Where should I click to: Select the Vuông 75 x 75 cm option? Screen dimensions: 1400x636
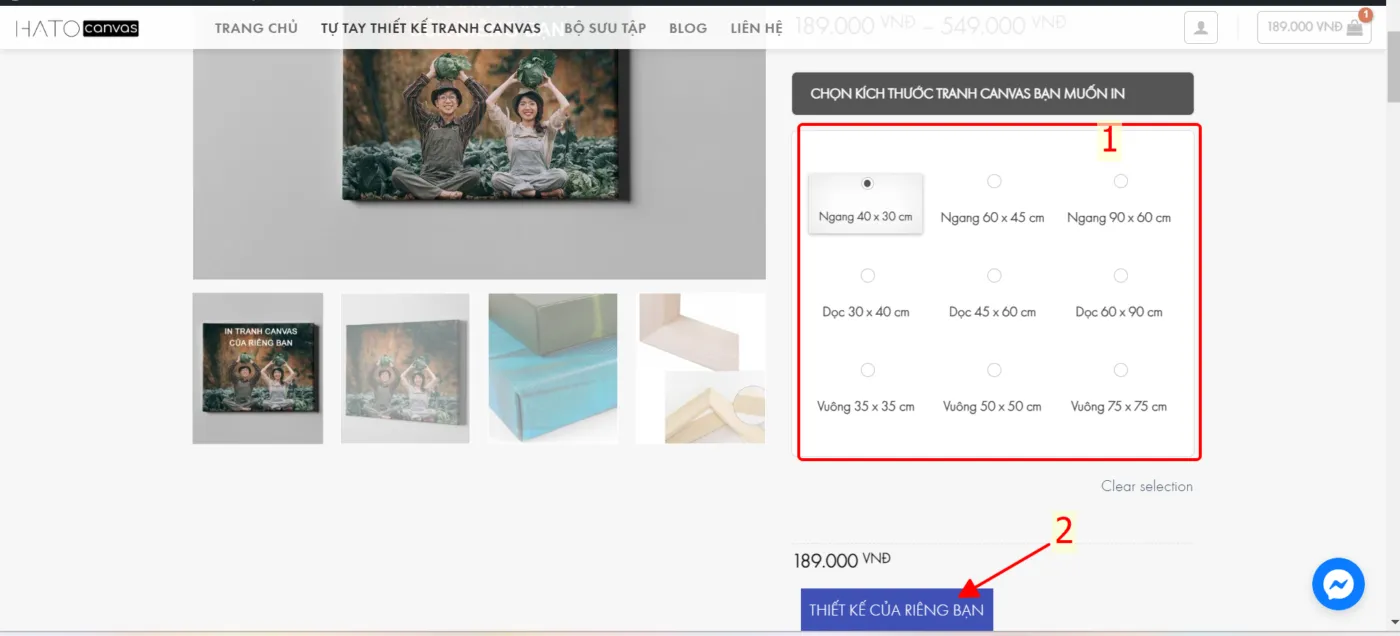[1120, 371]
